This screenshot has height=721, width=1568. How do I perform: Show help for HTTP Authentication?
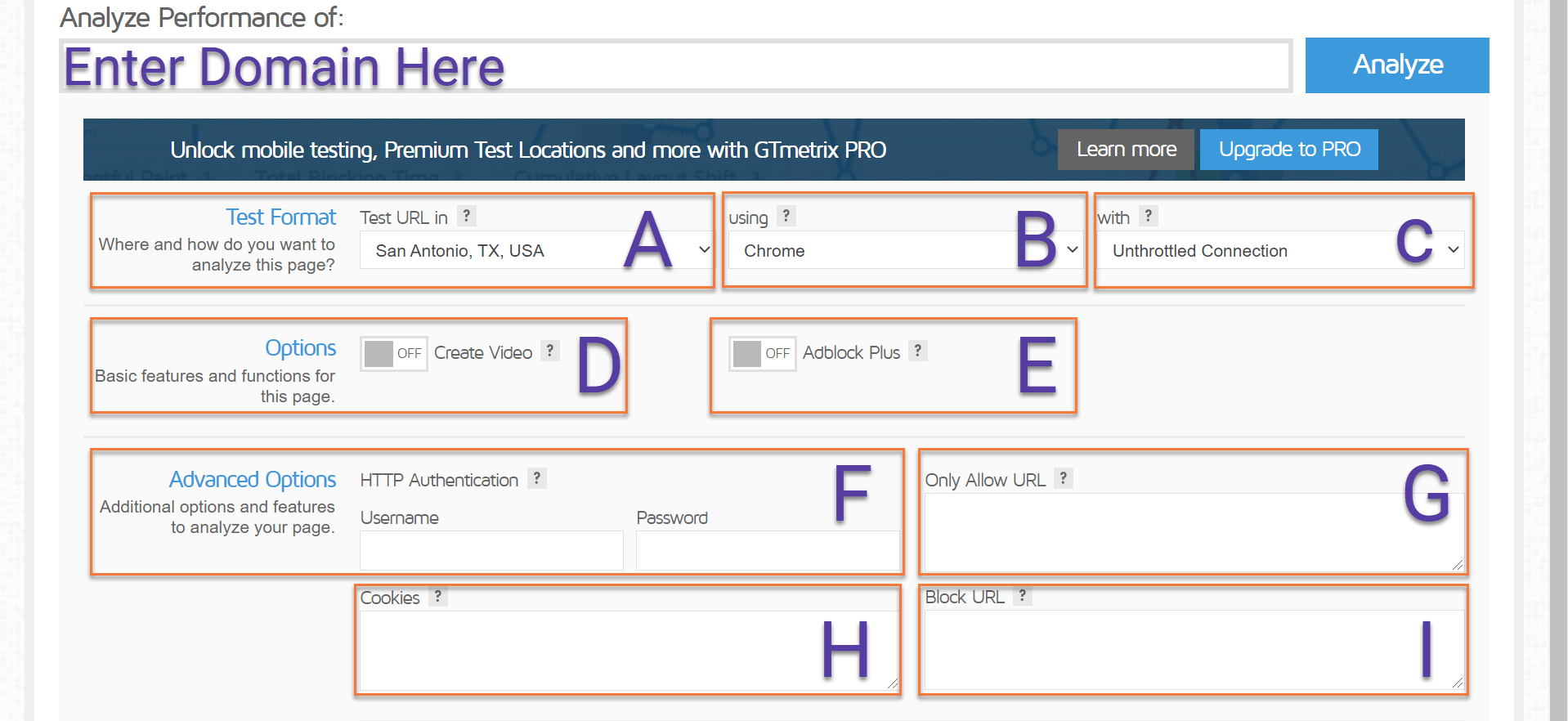pyautogui.click(x=536, y=478)
